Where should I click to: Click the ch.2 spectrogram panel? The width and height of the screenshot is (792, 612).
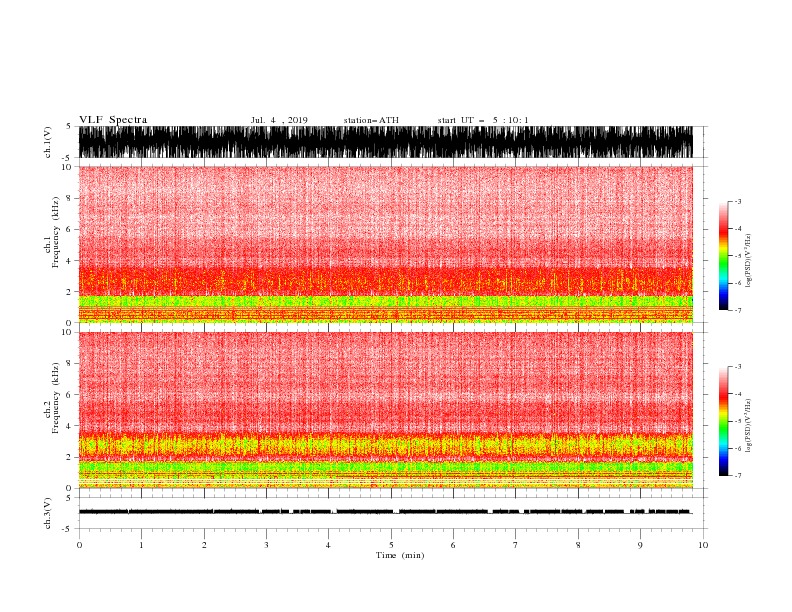pos(386,410)
